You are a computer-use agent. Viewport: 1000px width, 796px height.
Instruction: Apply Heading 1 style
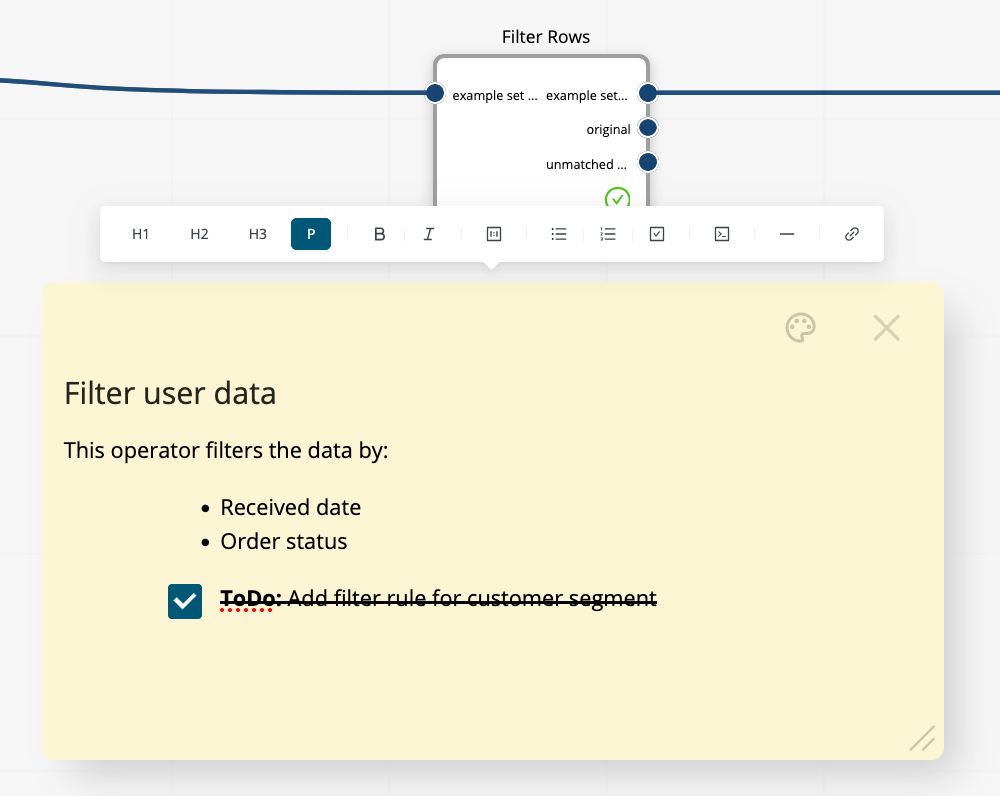click(x=140, y=234)
